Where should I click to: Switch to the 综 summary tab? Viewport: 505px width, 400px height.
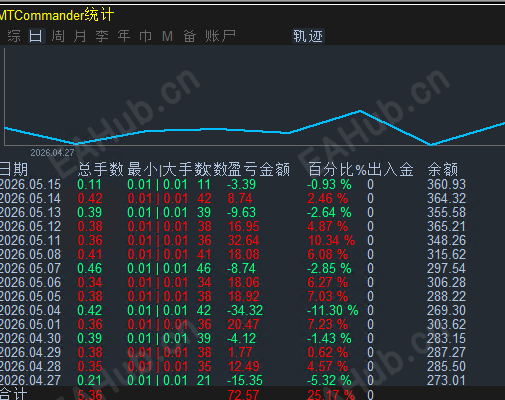coord(14,36)
